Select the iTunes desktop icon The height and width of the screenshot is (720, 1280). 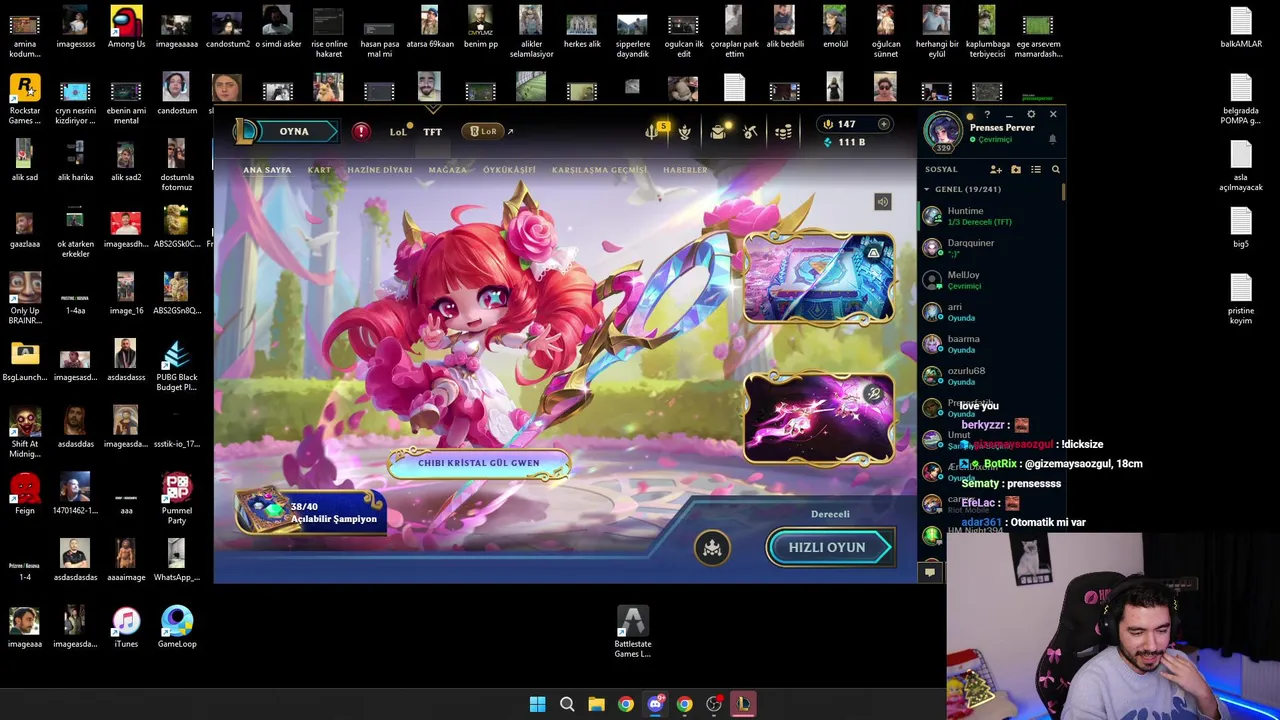pyautogui.click(x=126, y=629)
